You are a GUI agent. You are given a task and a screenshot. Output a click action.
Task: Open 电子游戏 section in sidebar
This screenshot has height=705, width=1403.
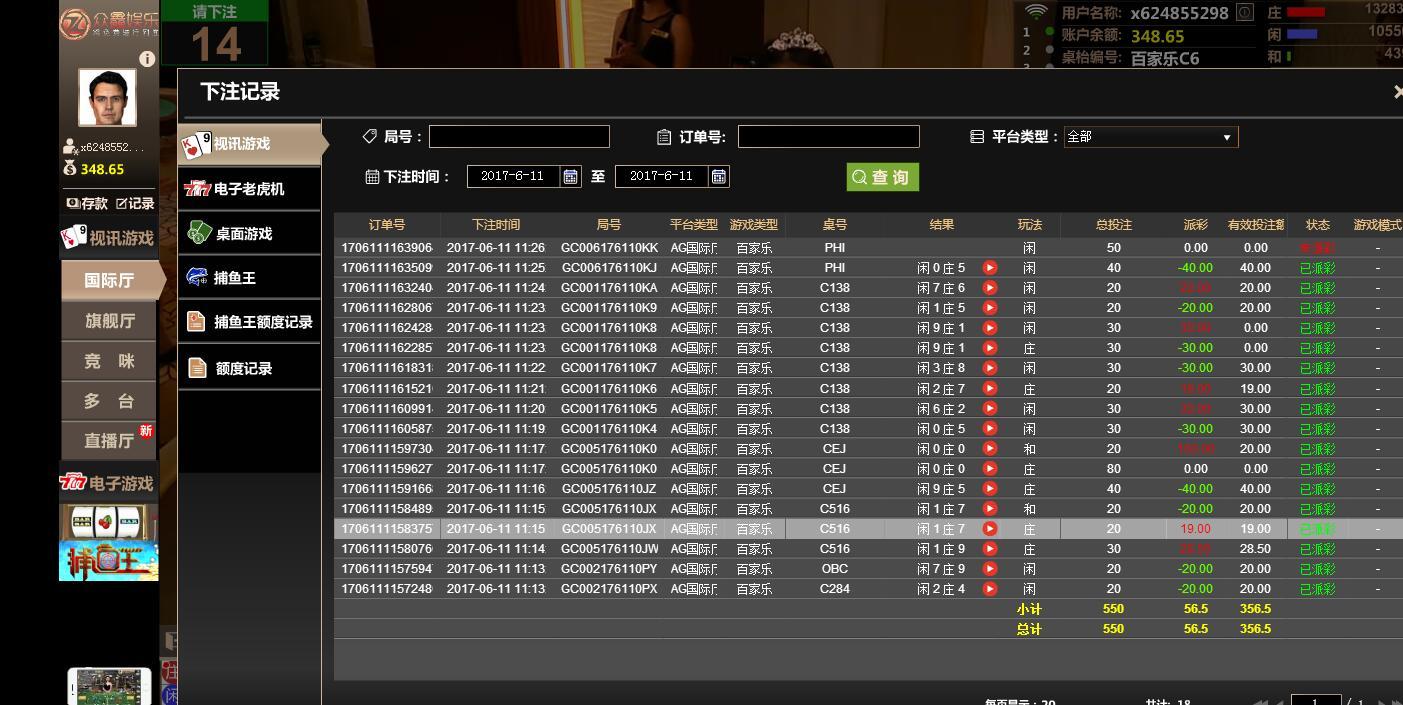pyautogui.click(x=107, y=483)
